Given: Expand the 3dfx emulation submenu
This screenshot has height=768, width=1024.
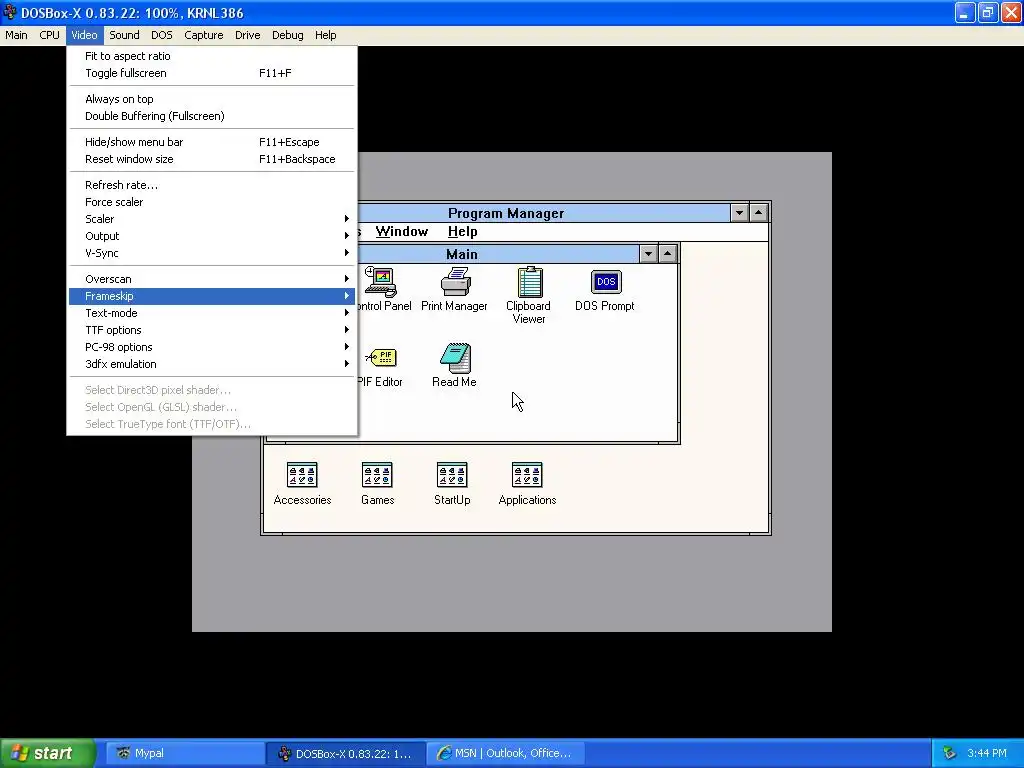Looking at the screenshot, I should click(x=212, y=364).
